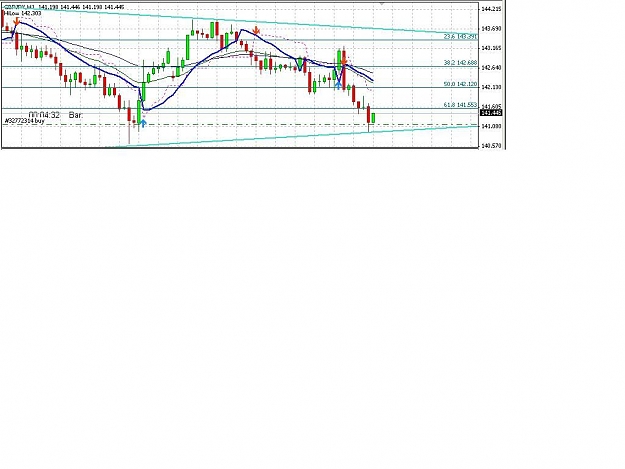Select the Fibonacci 38.2 142.688 label

point(460,63)
